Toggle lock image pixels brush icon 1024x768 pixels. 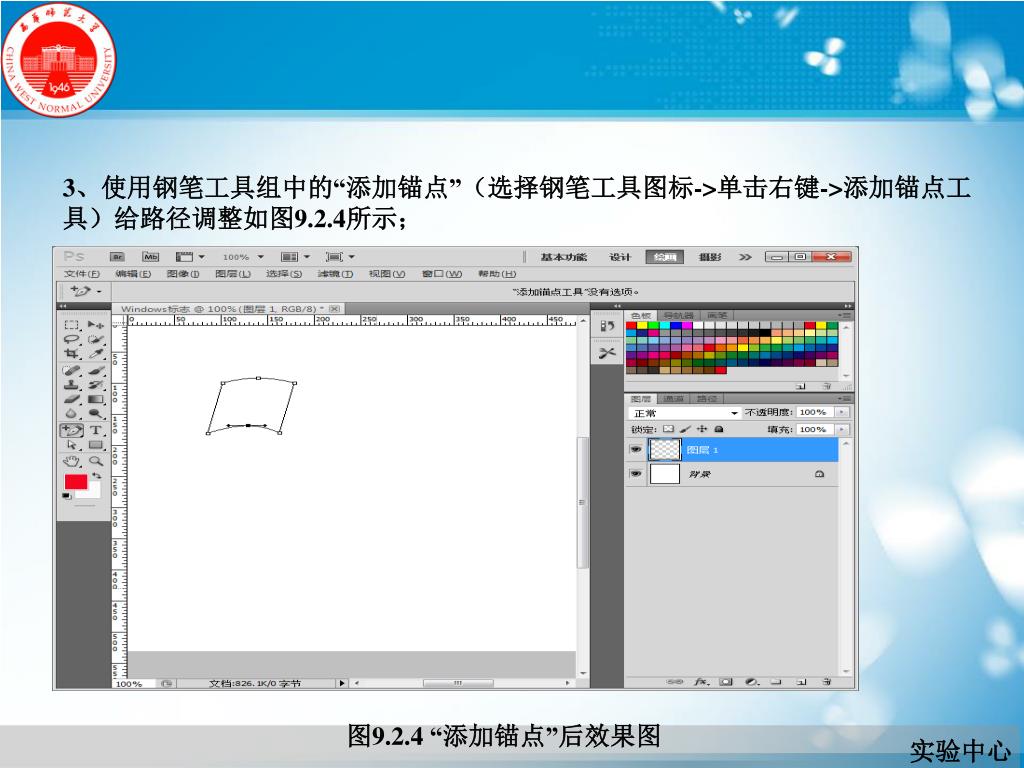tap(685, 429)
